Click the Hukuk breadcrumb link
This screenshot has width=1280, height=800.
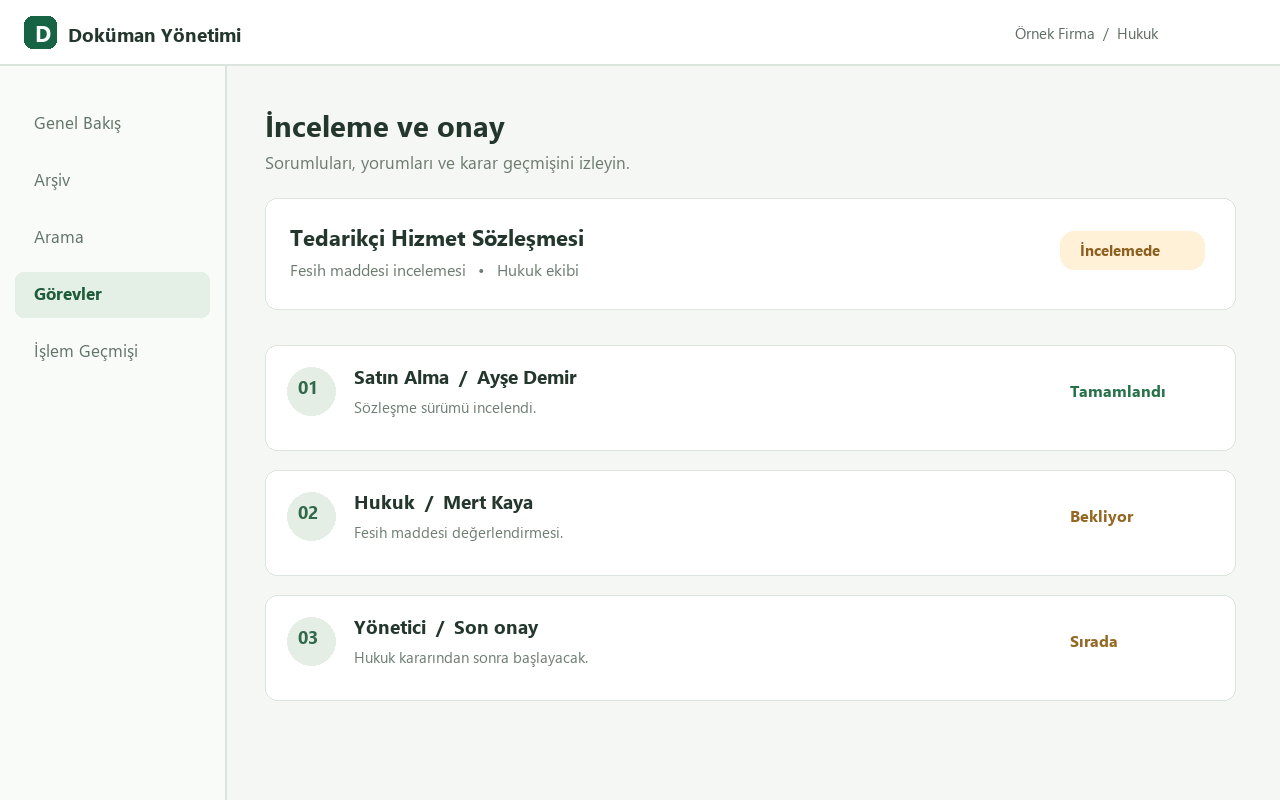[1137, 34]
